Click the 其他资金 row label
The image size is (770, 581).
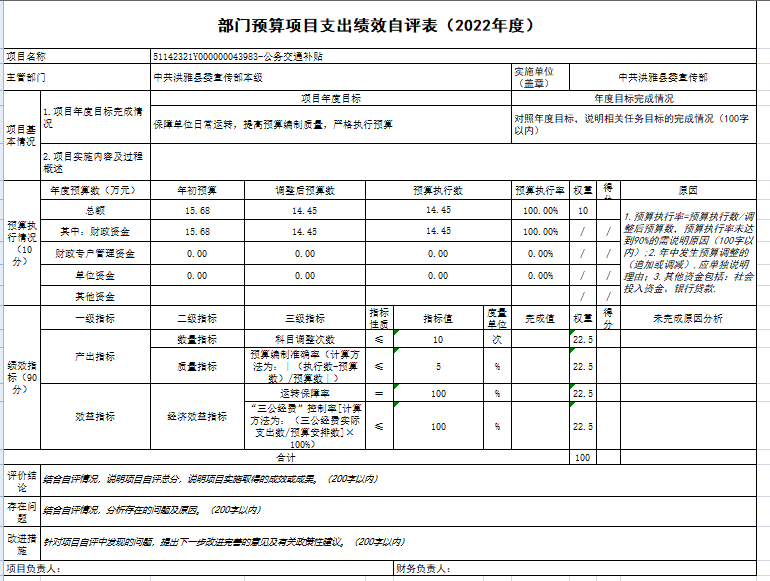click(95, 296)
